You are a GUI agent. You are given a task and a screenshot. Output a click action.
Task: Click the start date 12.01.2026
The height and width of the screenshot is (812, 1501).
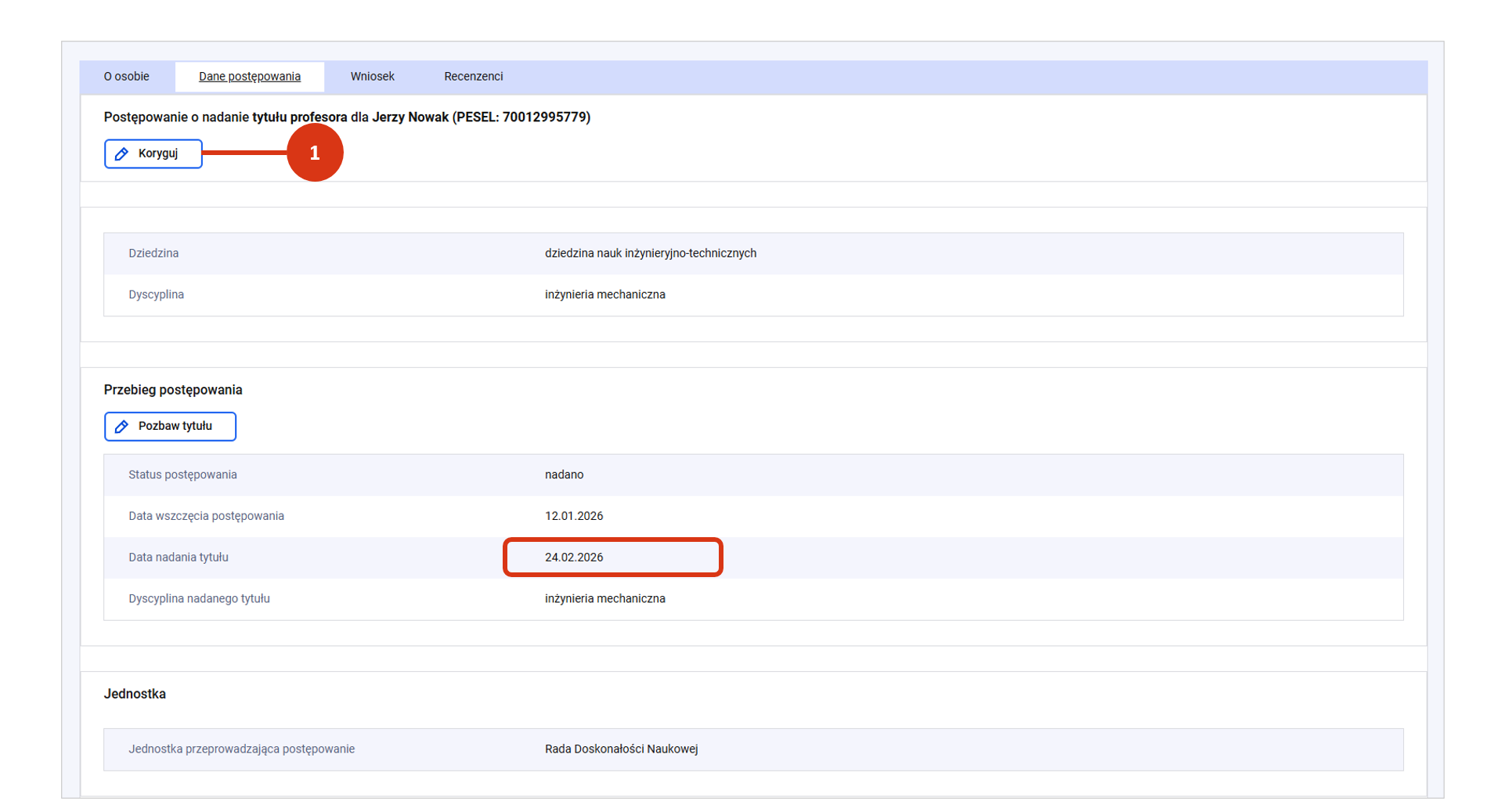(x=574, y=516)
